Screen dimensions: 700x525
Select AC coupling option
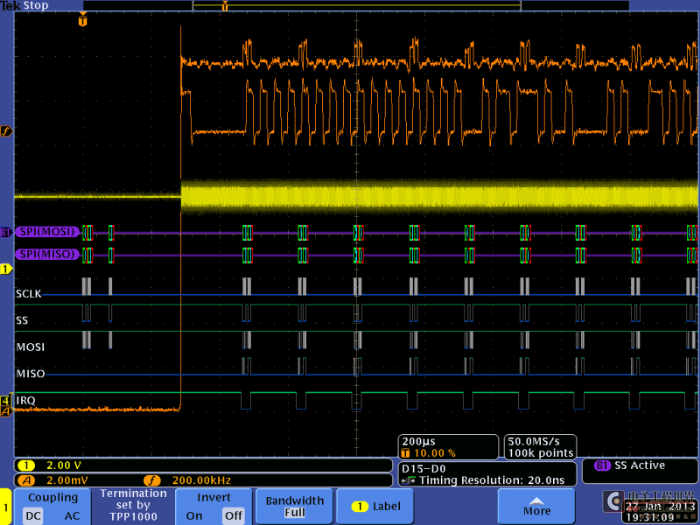coord(72,516)
